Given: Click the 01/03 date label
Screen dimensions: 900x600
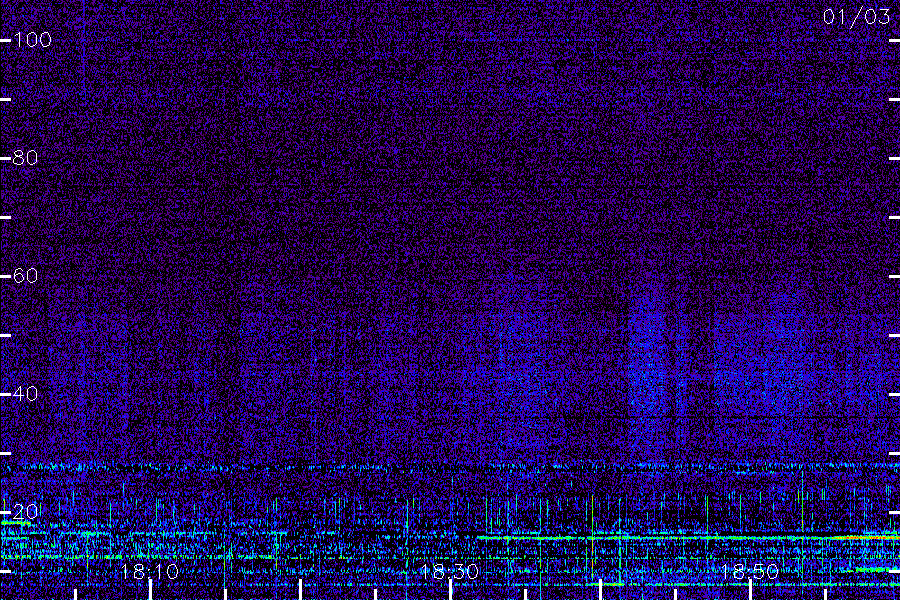Looking at the screenshot, I should (856, 17).
